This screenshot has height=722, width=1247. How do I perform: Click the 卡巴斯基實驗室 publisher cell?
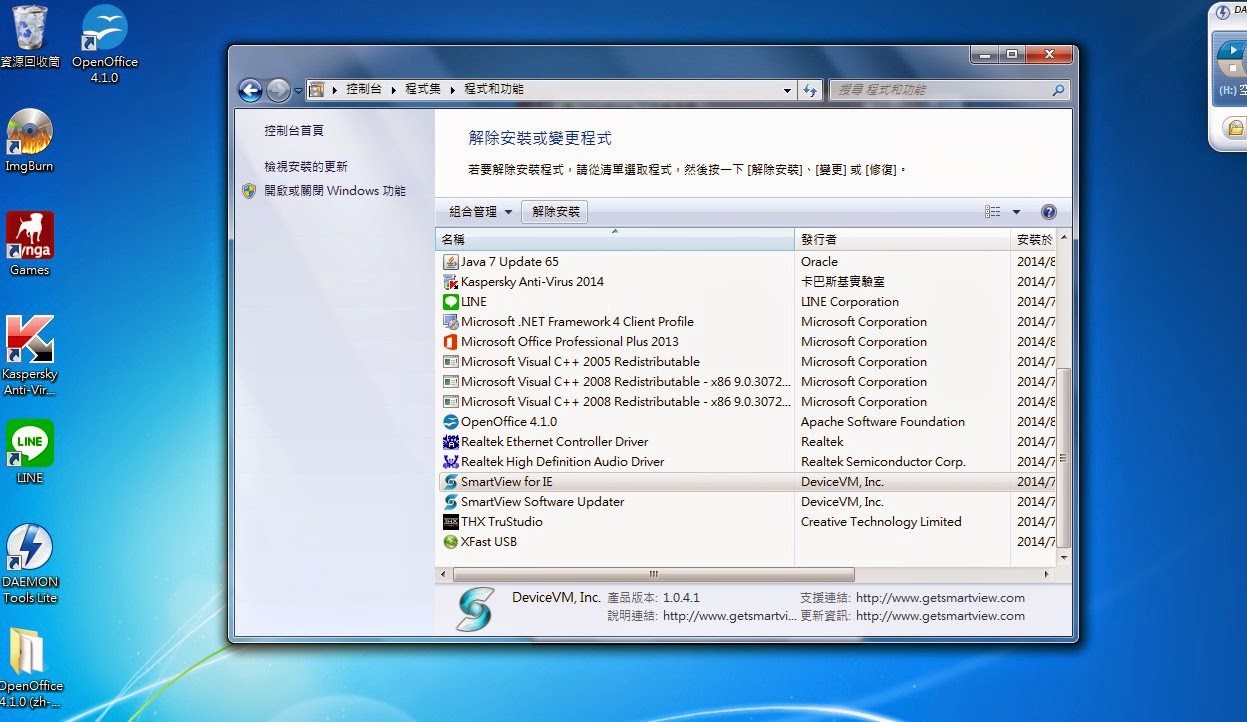[843, 282]
